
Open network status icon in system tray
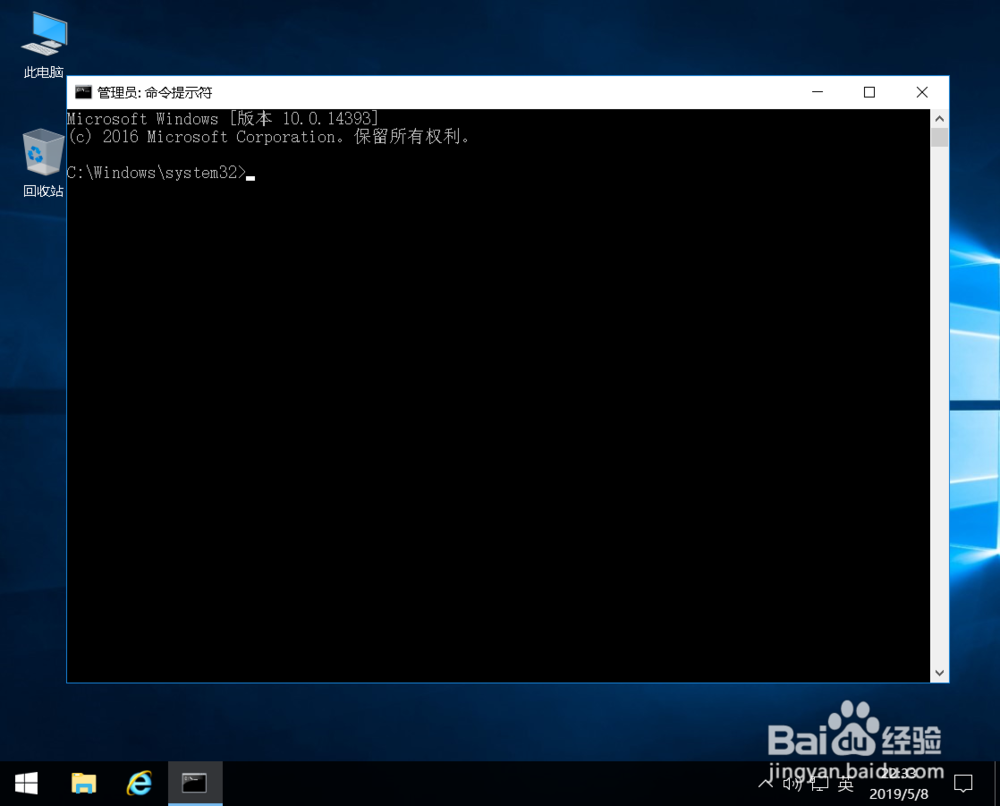pos(820,784)
